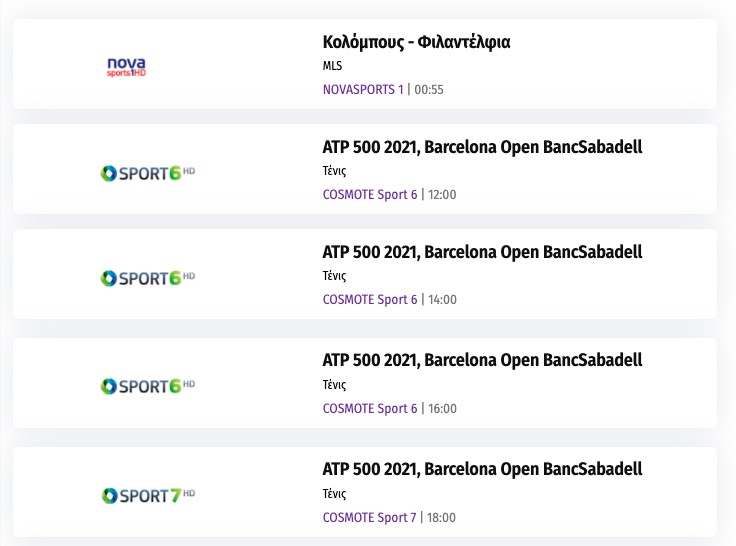The width and height of the screenshot is (736, 546).
Task: Open Barcelona Open title in the 16:00 listing
Action: 482,360
